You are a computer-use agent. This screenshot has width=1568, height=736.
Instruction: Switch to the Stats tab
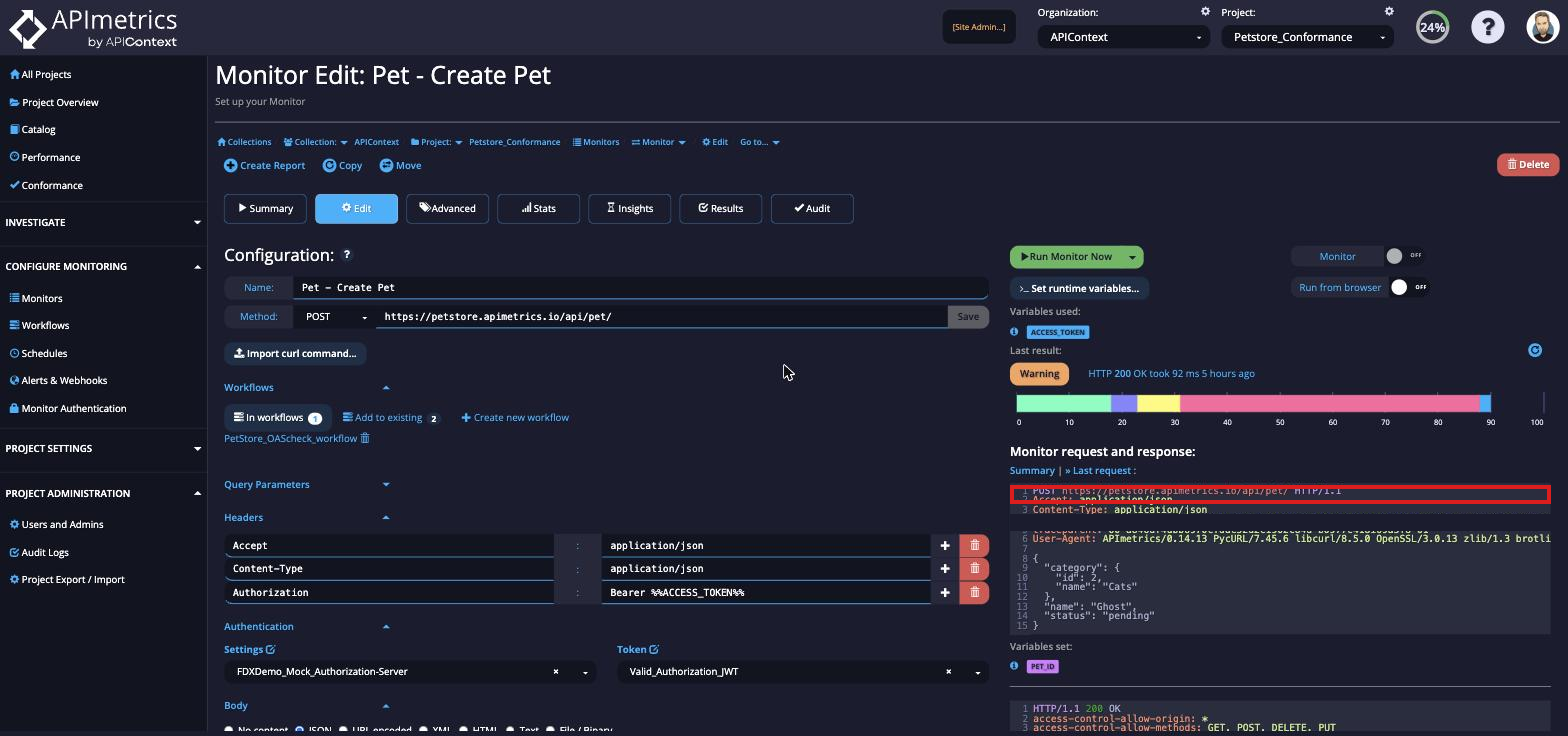(x=538, y=208)
